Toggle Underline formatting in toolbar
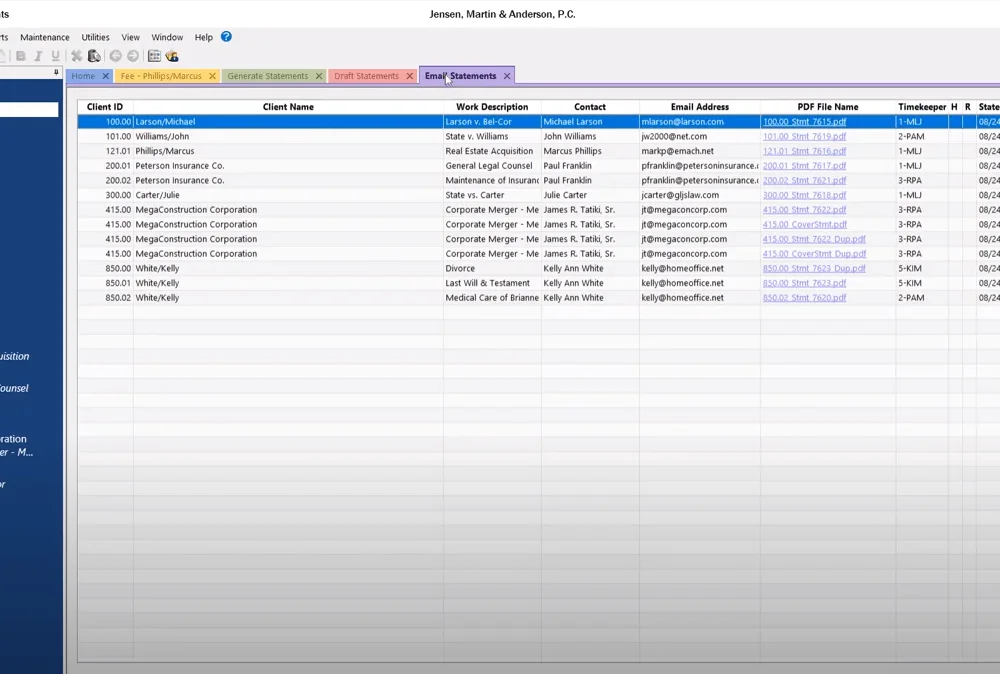 tap(55, 56)
